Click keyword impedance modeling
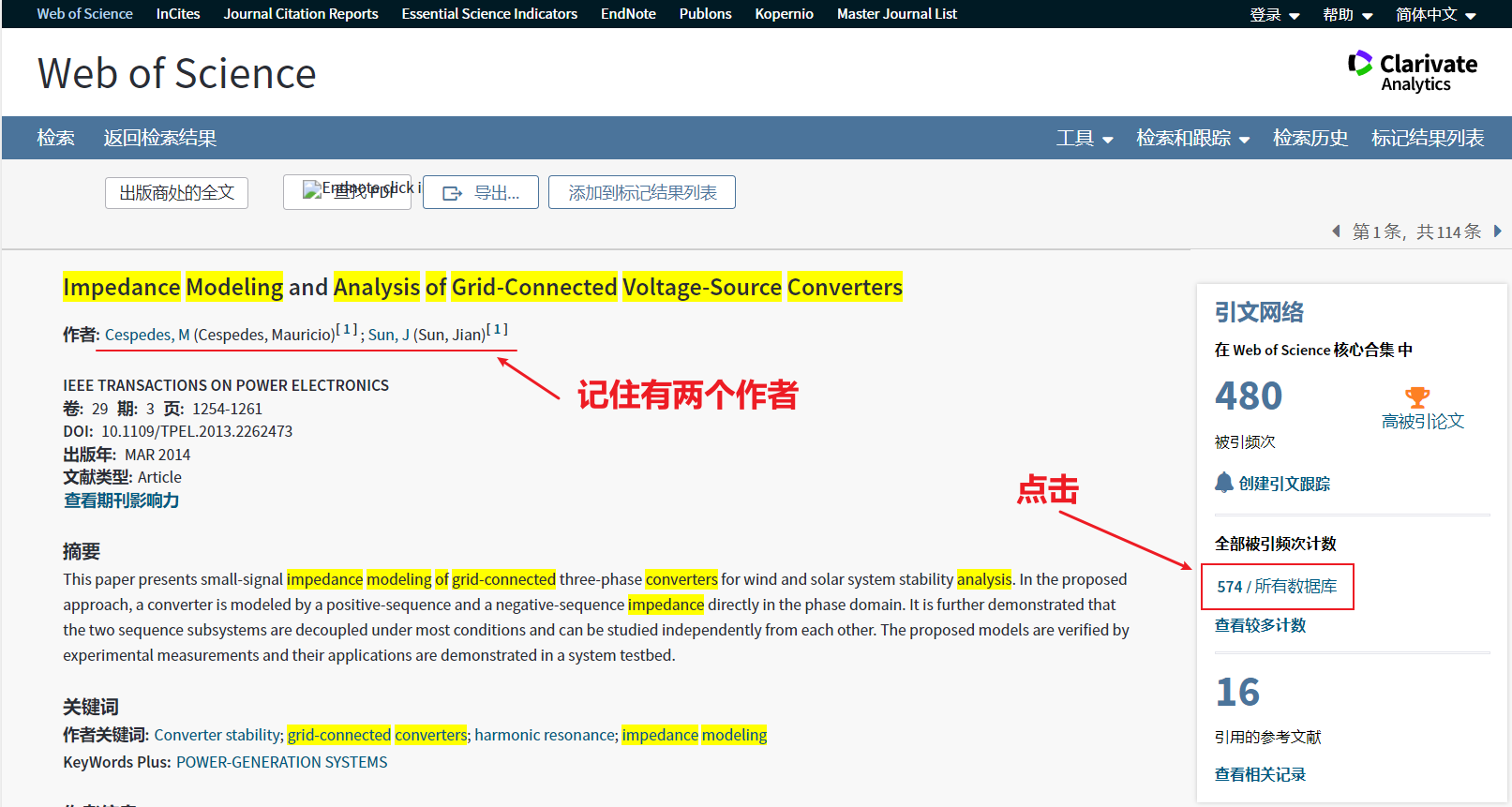1512x807 pixels. point(695,735)
